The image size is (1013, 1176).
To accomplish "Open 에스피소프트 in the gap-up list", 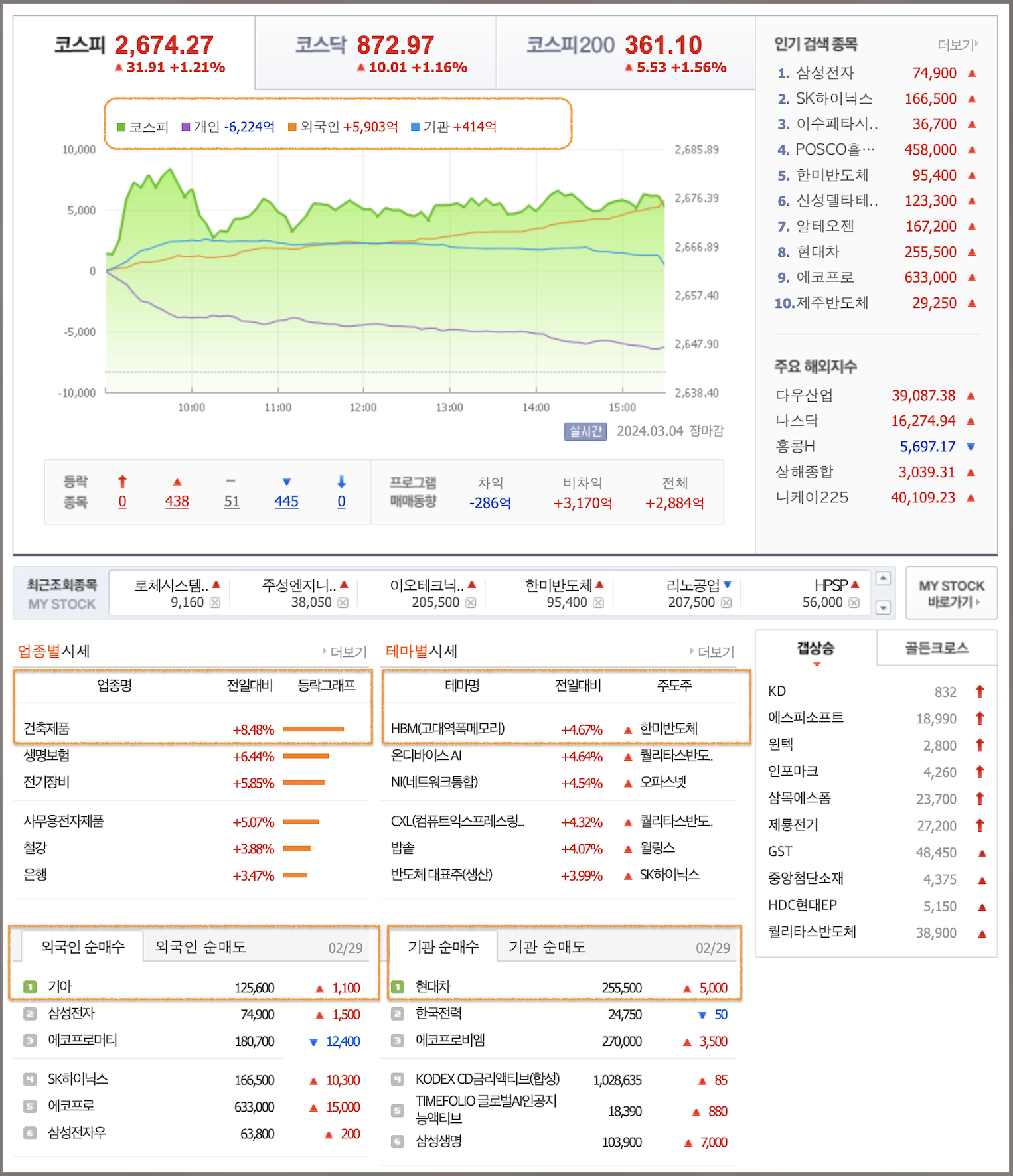I will pos(806,718).
